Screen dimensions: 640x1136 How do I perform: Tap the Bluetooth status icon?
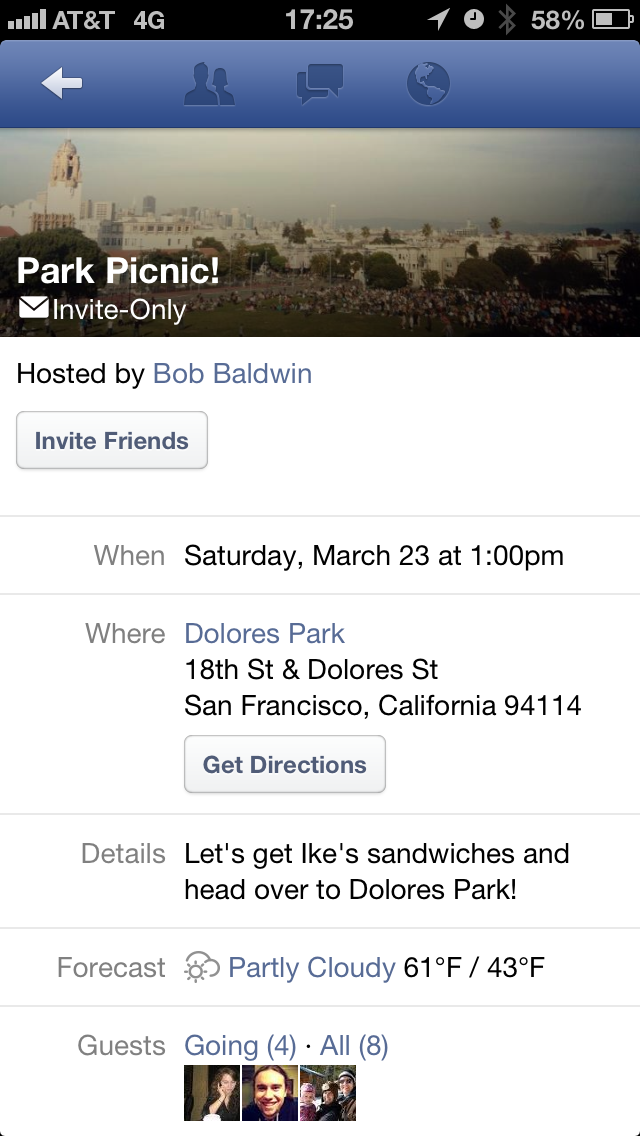(508, 19)
